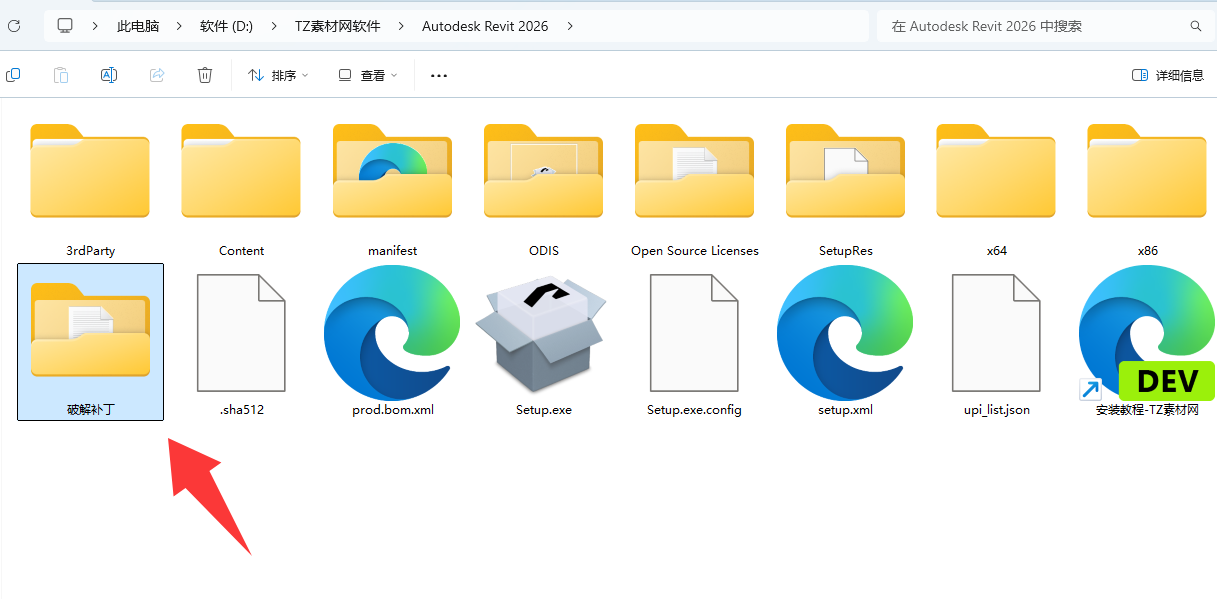This screenshot has width=1217, height=599.
Task: Click the refresh icon
Action: coord(14,26)
